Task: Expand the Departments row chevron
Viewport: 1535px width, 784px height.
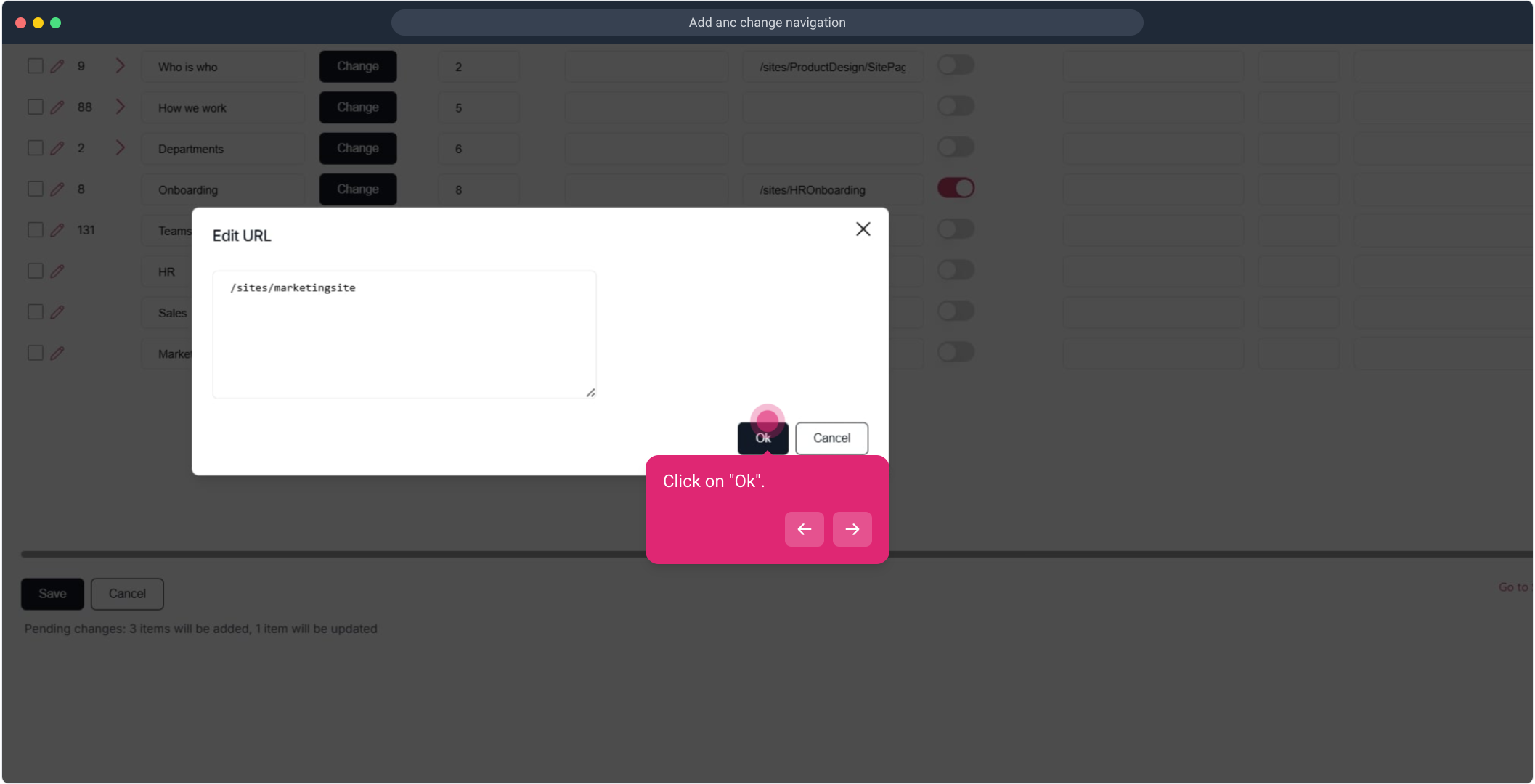Action: 121,148
